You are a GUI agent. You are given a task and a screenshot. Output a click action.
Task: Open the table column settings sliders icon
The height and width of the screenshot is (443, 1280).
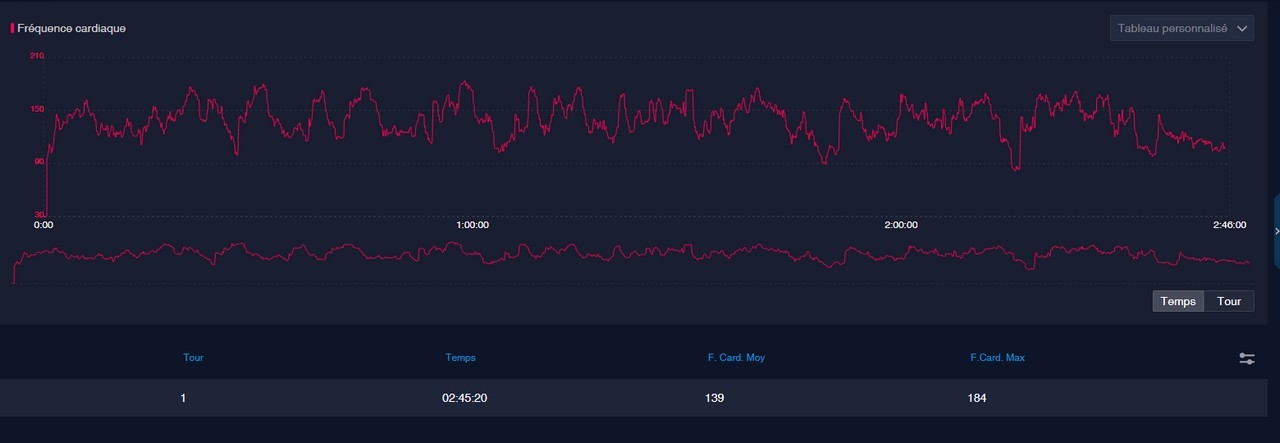(1247, 358)
